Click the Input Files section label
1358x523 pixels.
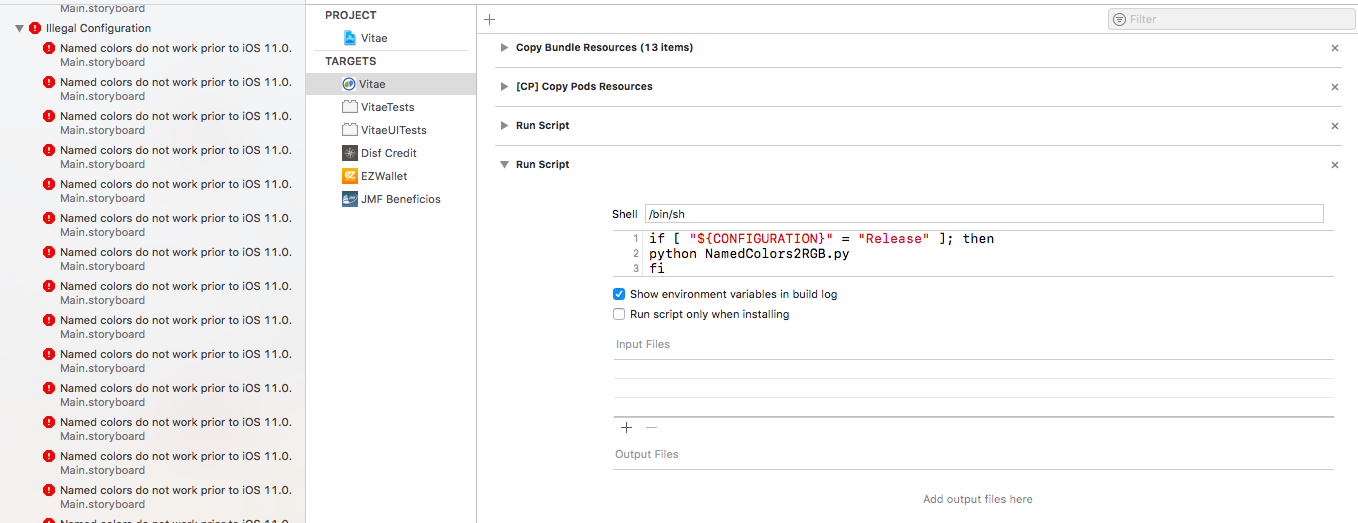(x=643, y=344)
